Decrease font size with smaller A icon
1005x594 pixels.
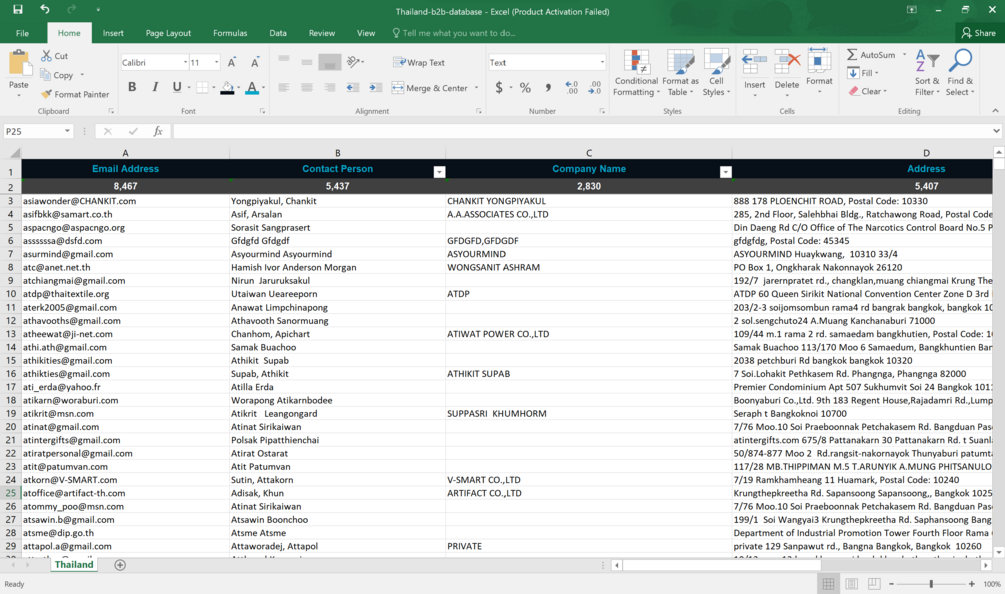tap(254, 62)
